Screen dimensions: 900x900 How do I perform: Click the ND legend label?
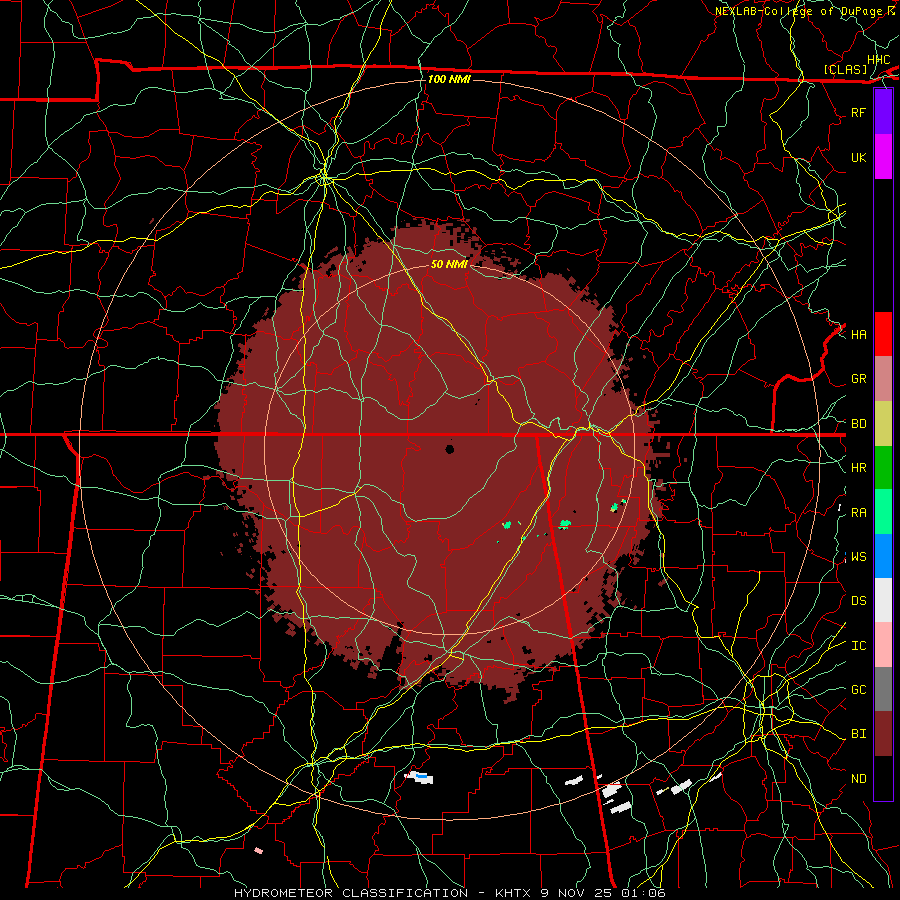[x=858, y=779]
